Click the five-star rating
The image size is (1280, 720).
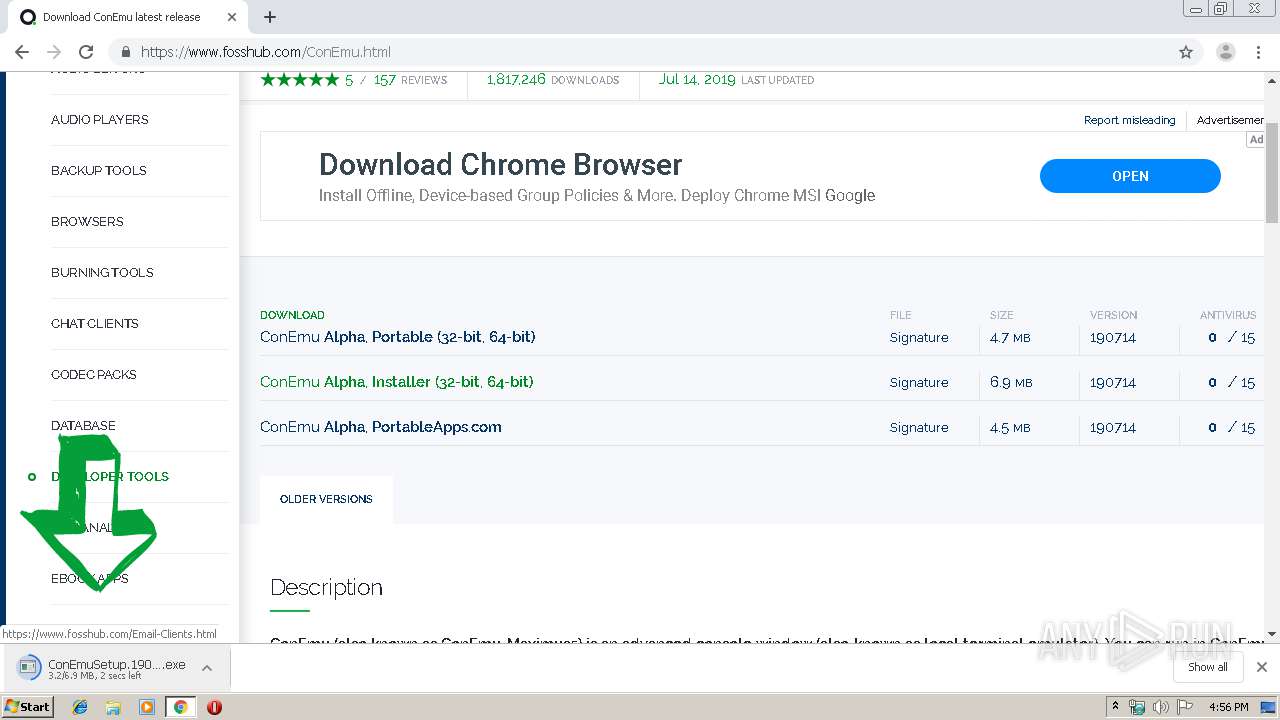[300, 80]
